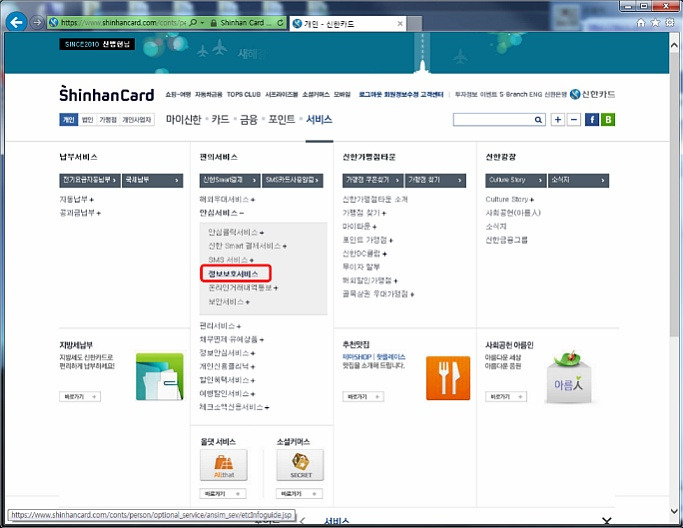Open 정보보호서비스 link

coord(233,274)
